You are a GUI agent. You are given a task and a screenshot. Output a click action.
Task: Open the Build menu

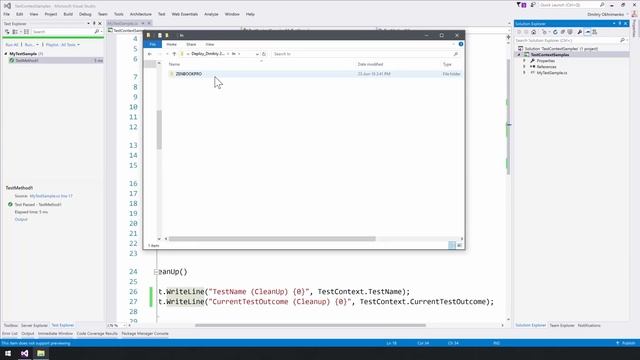point(68,14)
